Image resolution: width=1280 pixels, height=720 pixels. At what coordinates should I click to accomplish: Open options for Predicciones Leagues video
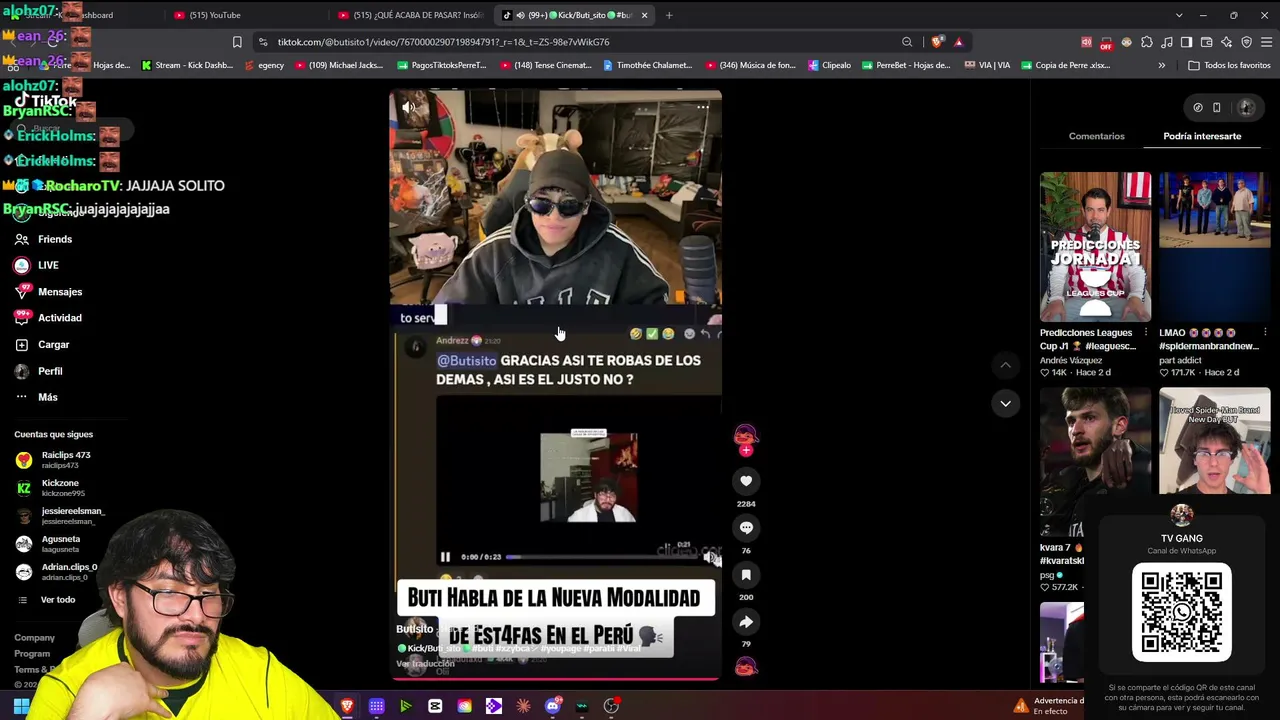1146,333
